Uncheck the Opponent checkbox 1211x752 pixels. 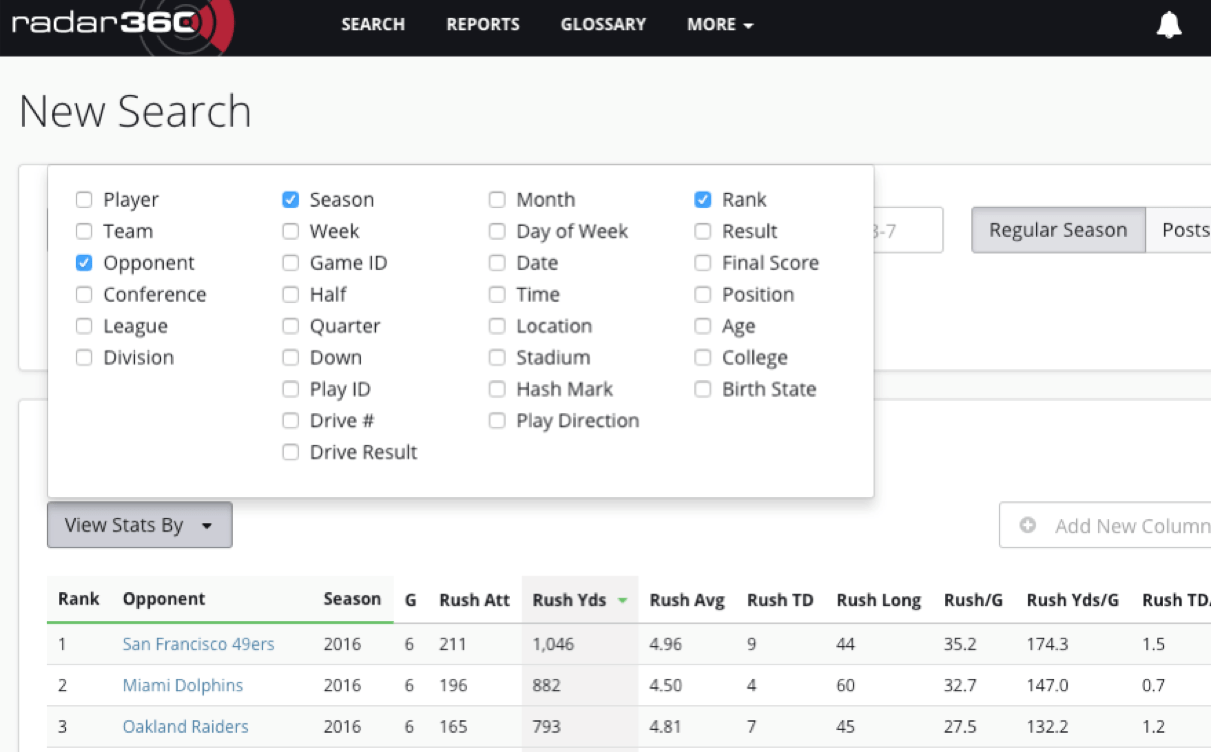pyautogui.click(x=84, y=263)
